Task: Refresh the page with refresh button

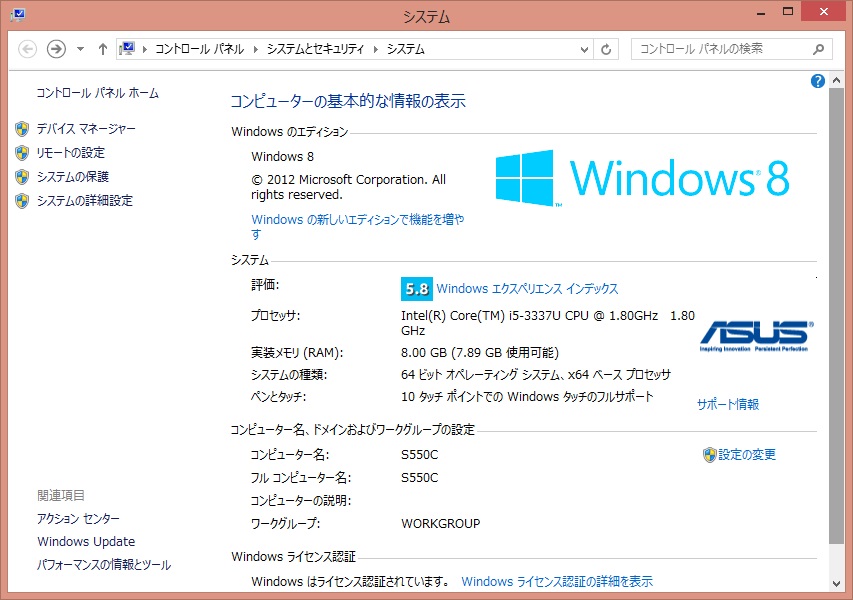Action: pos(606,50)
